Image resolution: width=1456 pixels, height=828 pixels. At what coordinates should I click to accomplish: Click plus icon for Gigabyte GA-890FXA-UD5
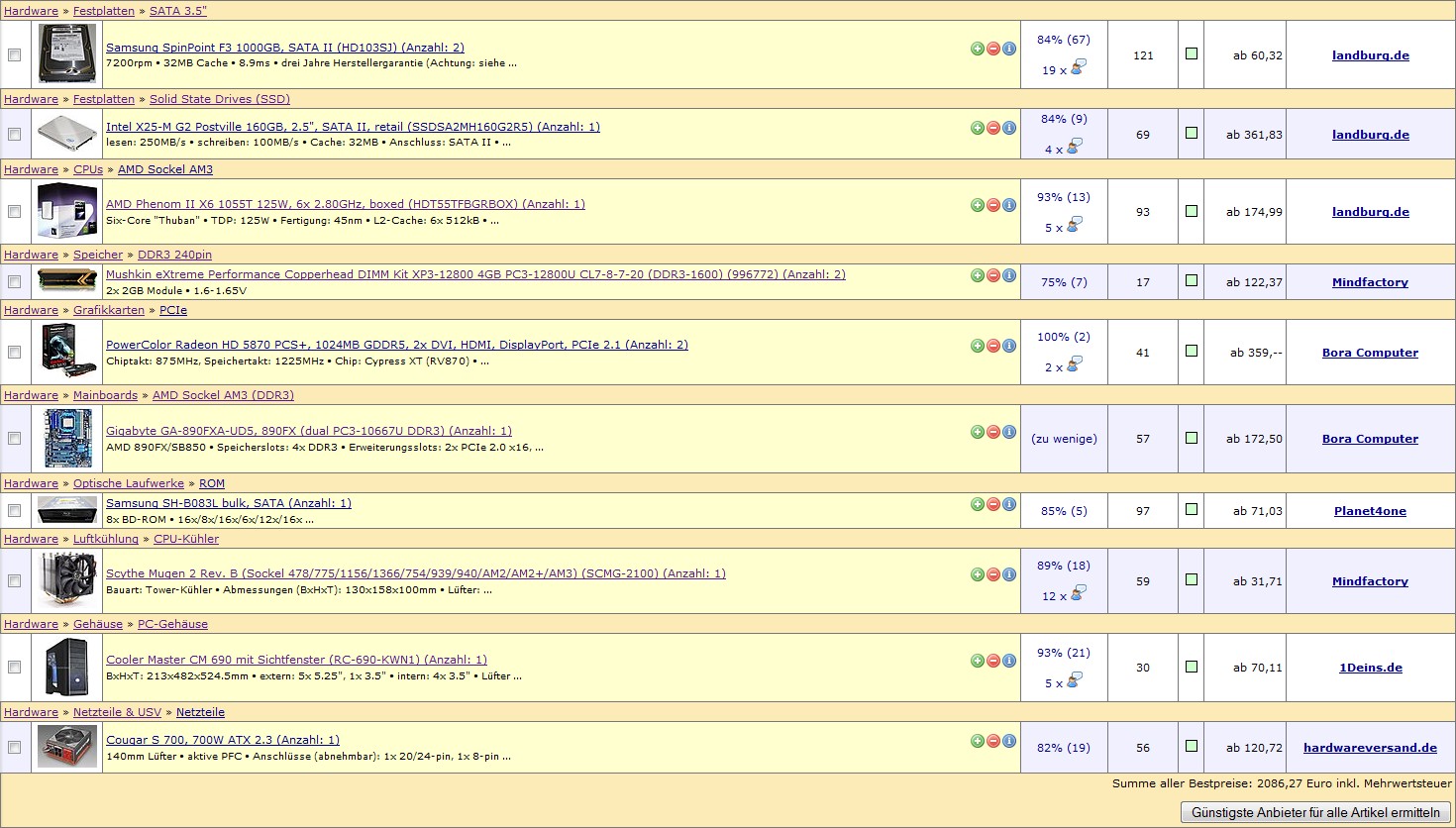pyautogui.click(x=978, y=432)
